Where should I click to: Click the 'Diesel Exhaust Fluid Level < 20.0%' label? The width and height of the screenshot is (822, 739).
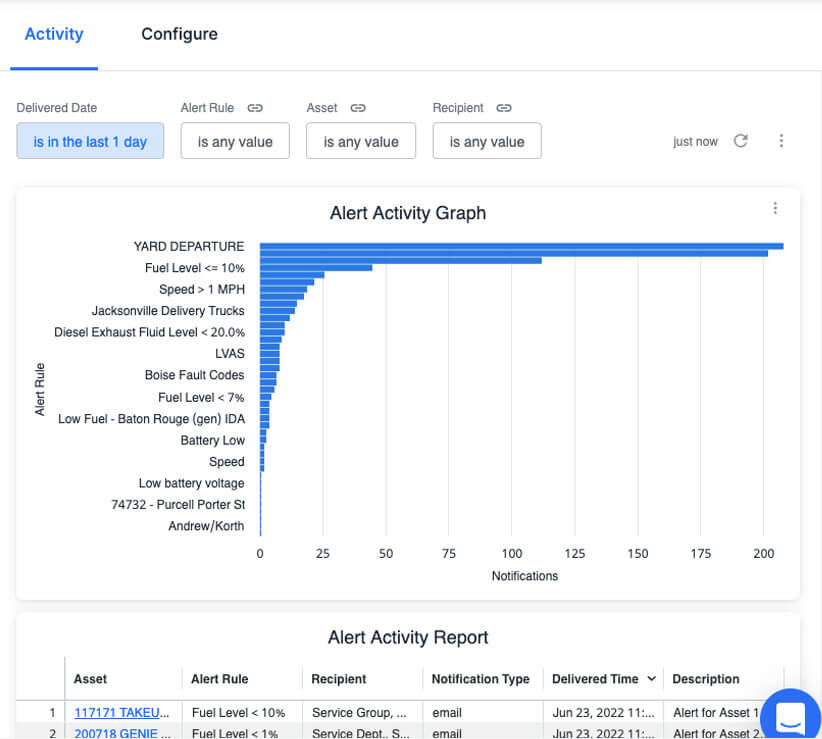149,332
